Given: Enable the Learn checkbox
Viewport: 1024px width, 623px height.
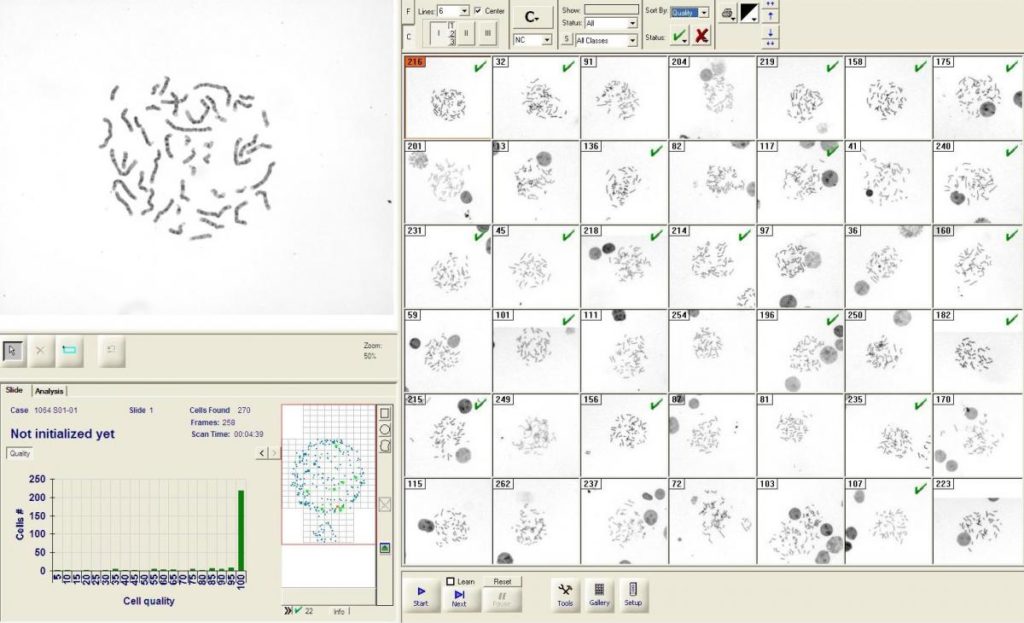Looking at the screenshot, I should [451, 581].
